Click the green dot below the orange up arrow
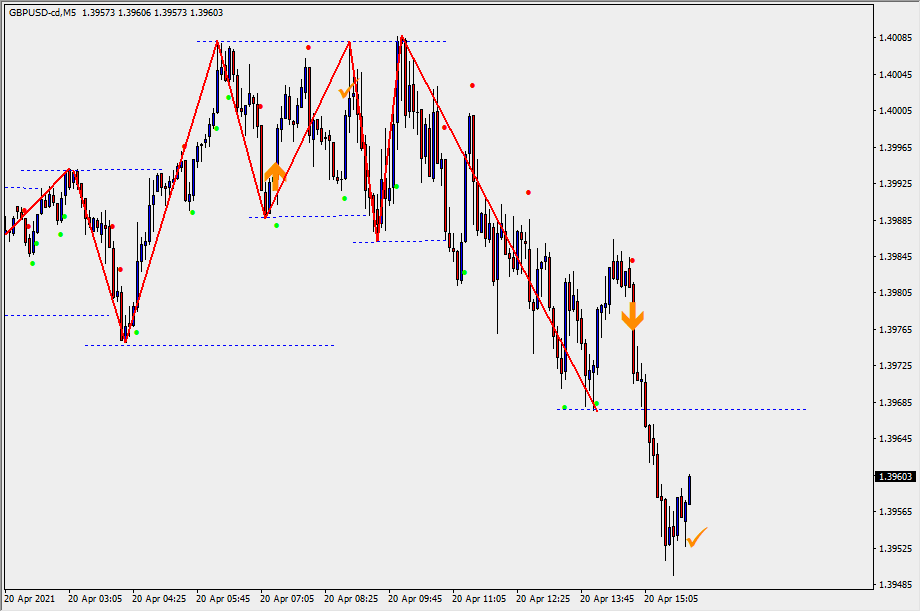This screenshot has width=921, height=612. 277,225
